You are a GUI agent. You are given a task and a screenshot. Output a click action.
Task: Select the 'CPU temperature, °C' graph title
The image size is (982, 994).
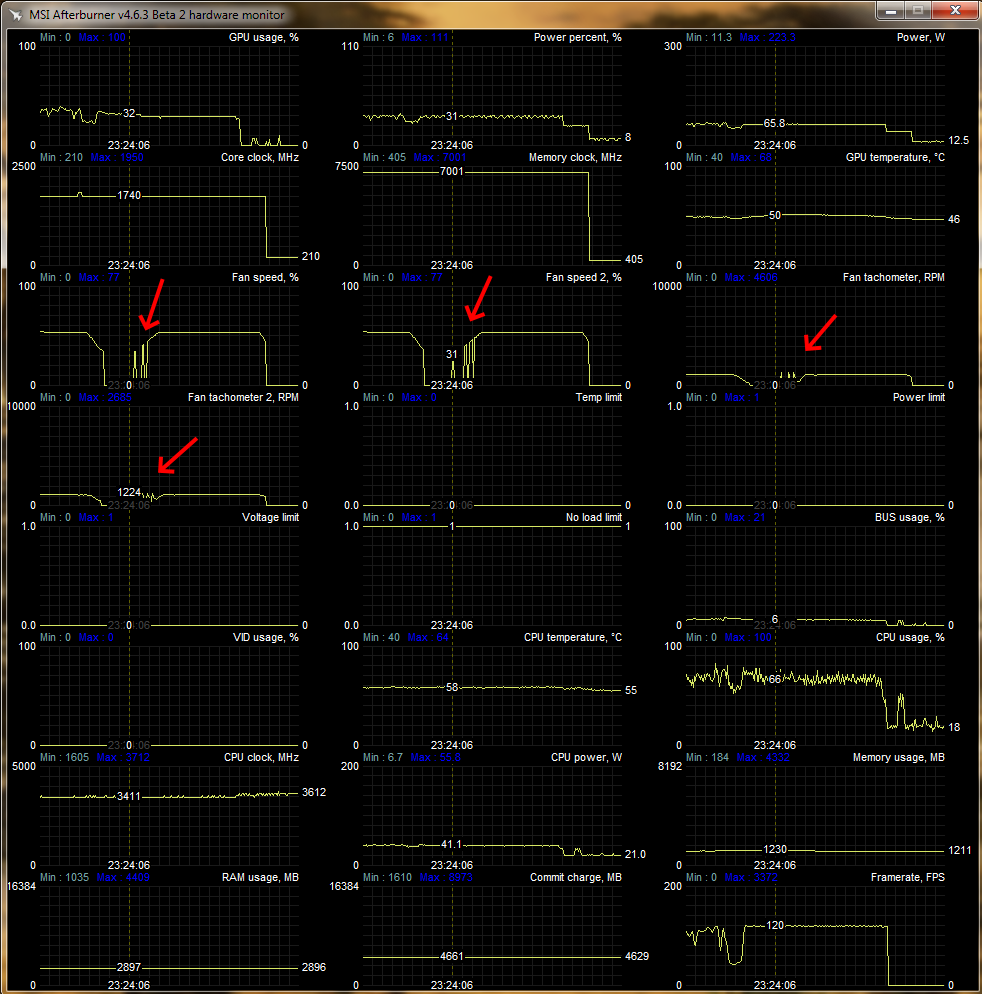573,637
